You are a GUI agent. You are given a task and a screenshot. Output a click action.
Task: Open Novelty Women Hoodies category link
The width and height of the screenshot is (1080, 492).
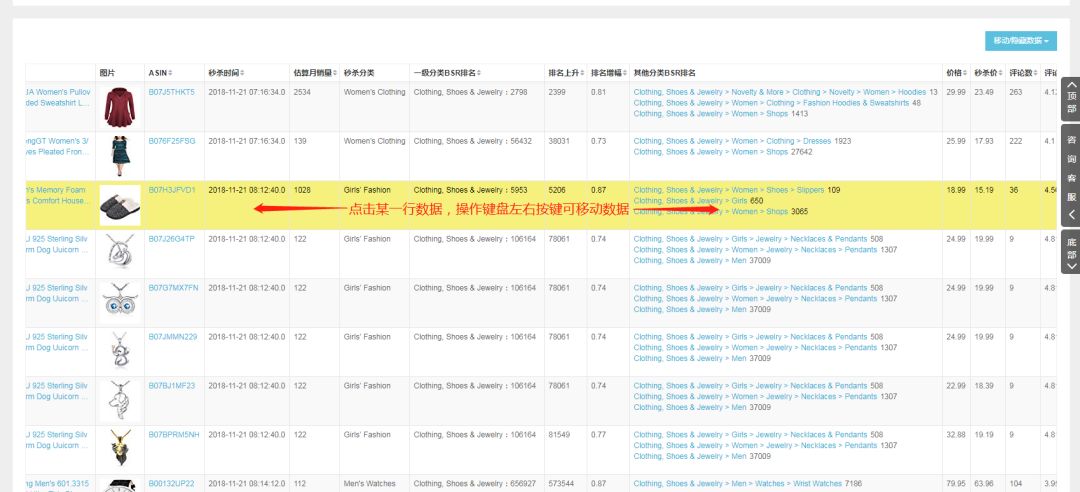pos(780,92)
